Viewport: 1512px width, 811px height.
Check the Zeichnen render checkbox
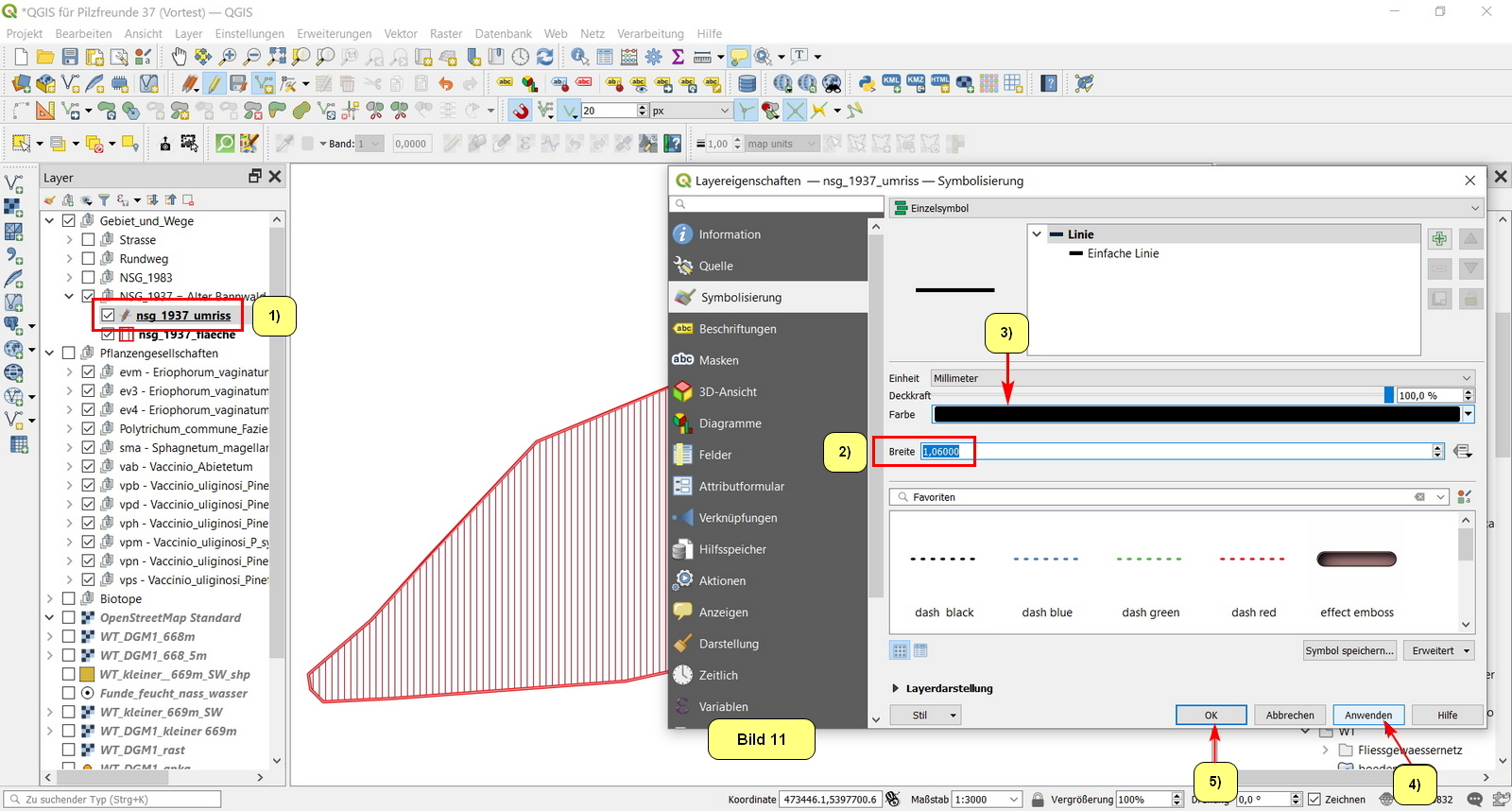click(x=1314, y=800)
